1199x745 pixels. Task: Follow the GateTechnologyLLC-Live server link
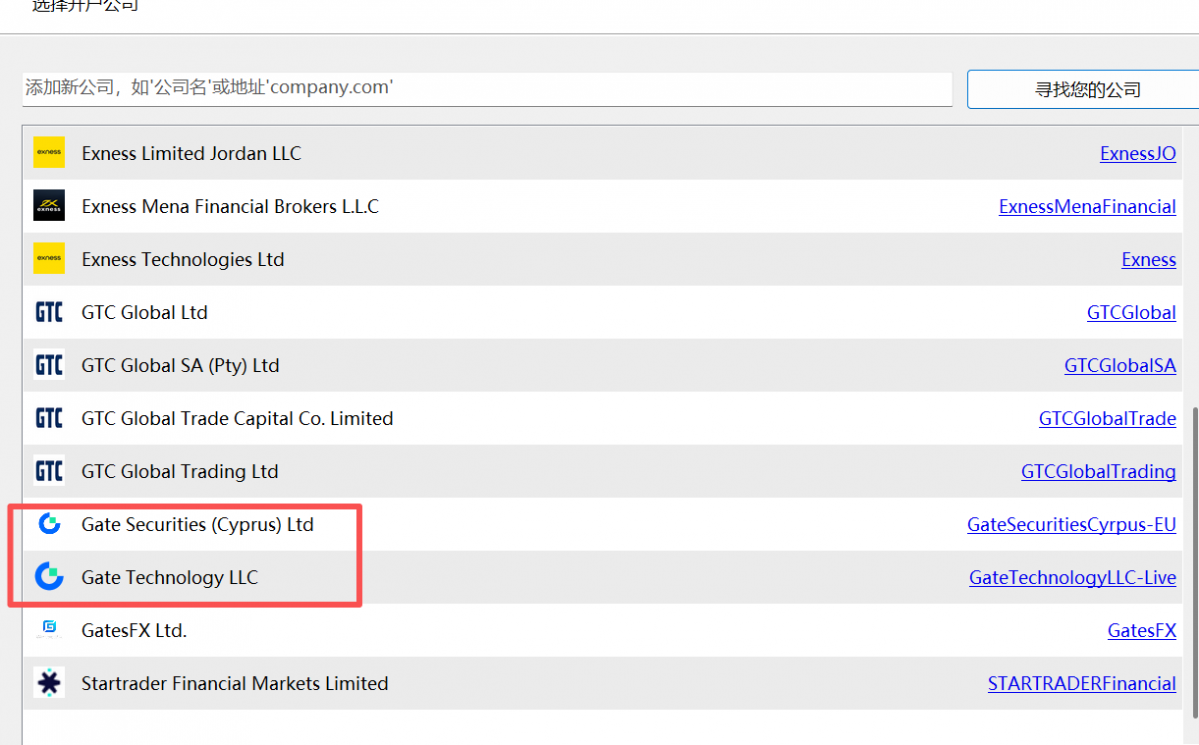1073,577
